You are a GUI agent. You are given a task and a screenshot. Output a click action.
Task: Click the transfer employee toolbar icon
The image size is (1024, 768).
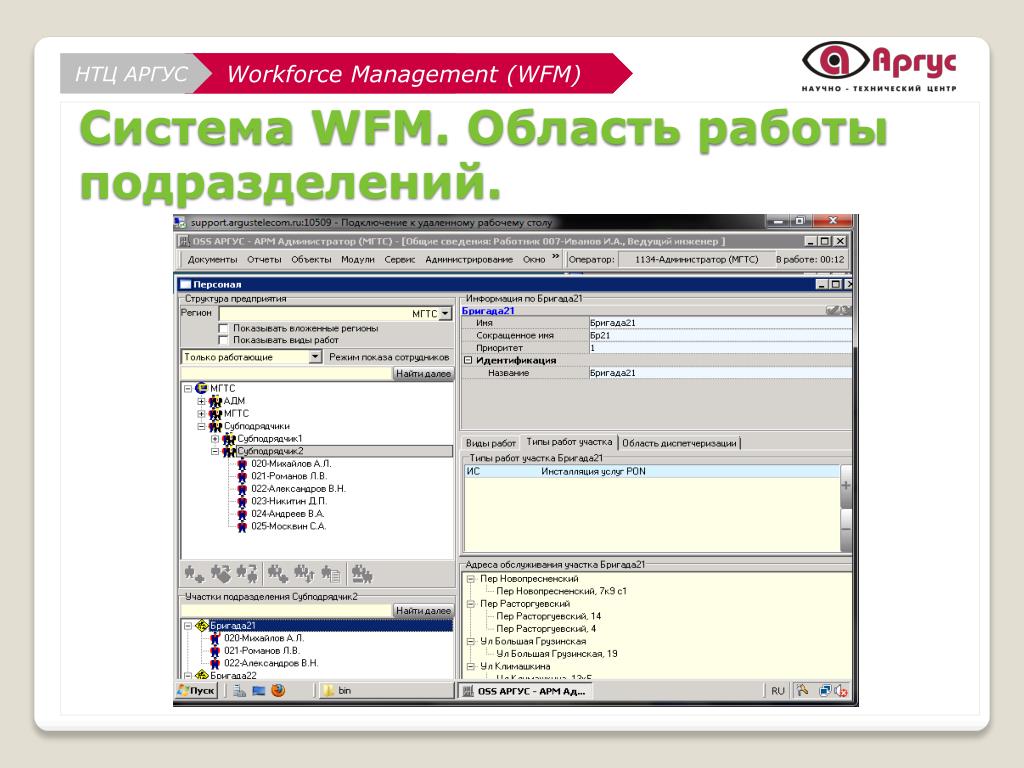[247, 574]
